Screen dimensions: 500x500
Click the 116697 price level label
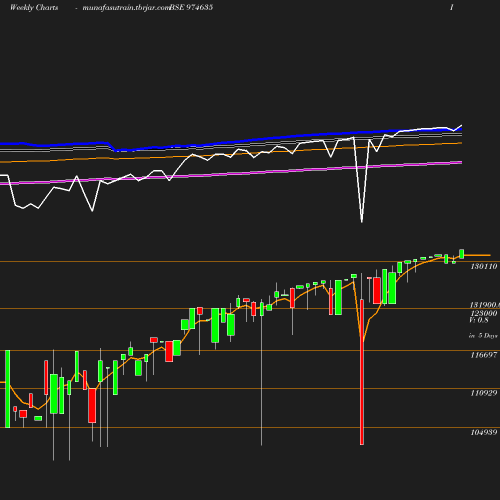(484, 355)
